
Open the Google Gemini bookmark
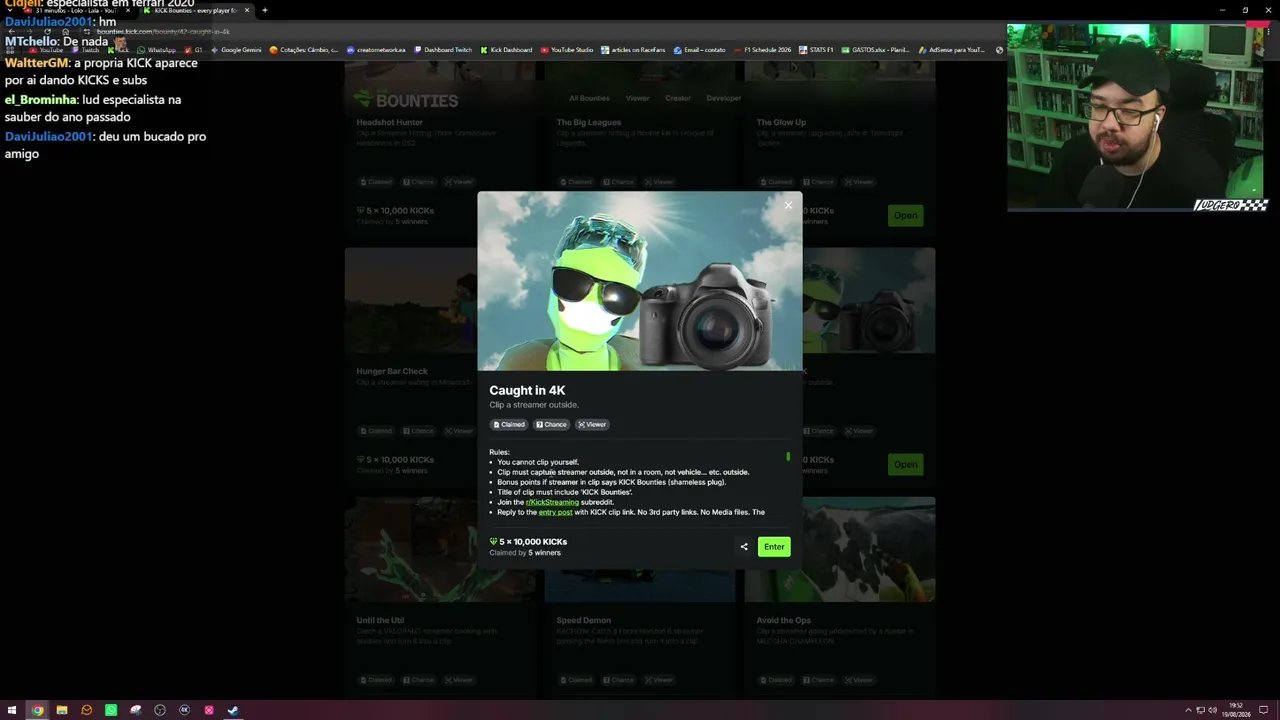point(236,50)
